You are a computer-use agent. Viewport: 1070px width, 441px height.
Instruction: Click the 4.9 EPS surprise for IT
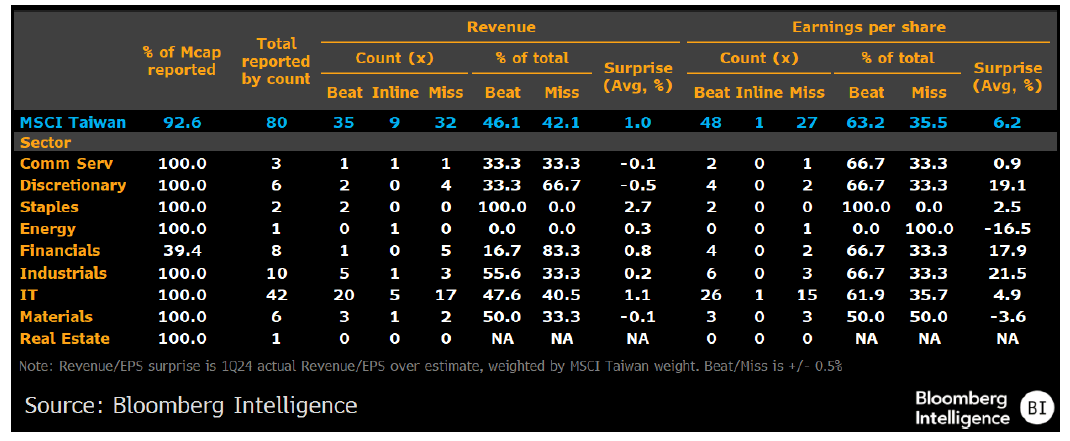[x=1007, y=295]
